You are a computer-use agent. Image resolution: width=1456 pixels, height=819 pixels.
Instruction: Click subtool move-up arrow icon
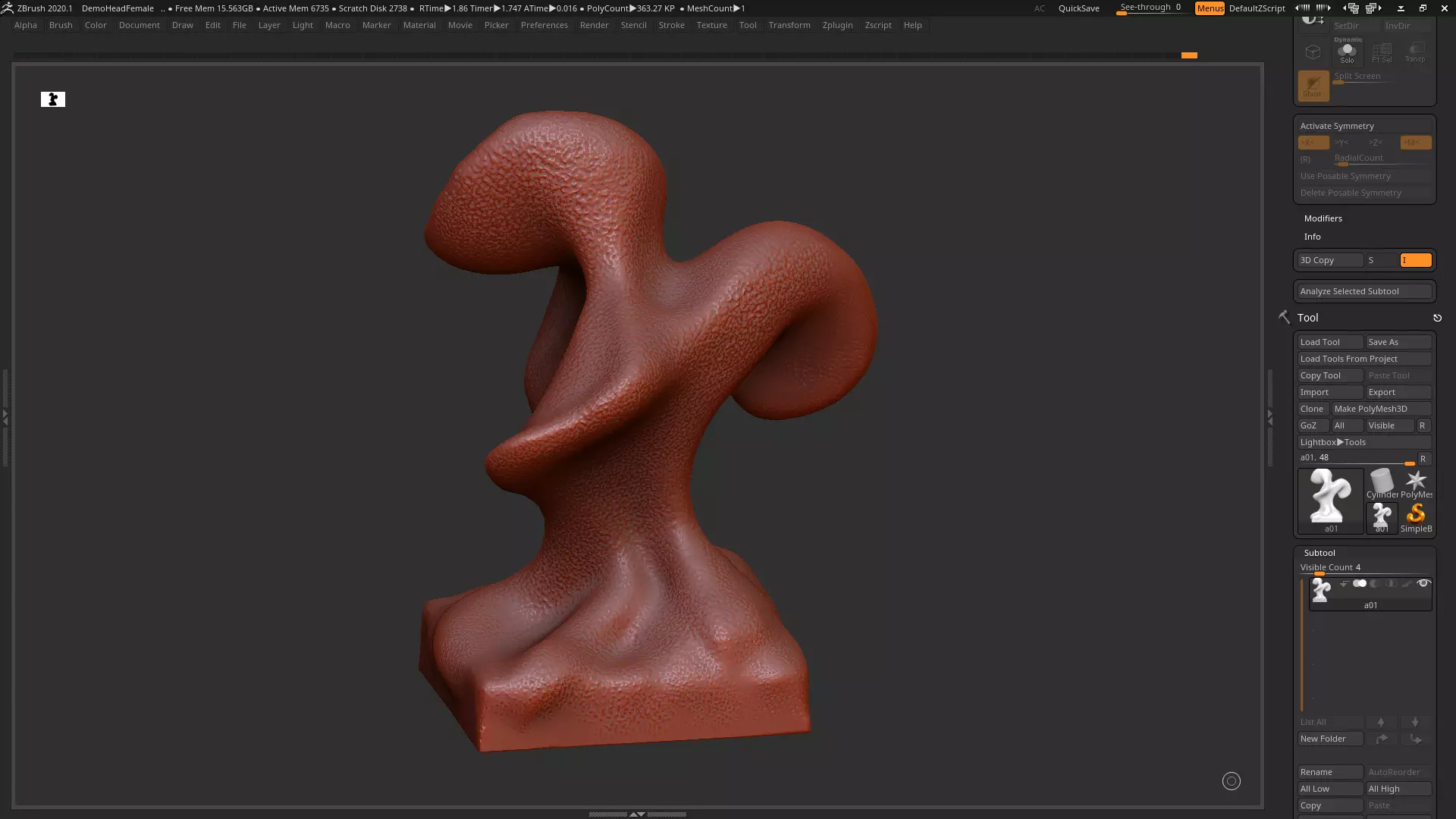[x=1381, y=722]
